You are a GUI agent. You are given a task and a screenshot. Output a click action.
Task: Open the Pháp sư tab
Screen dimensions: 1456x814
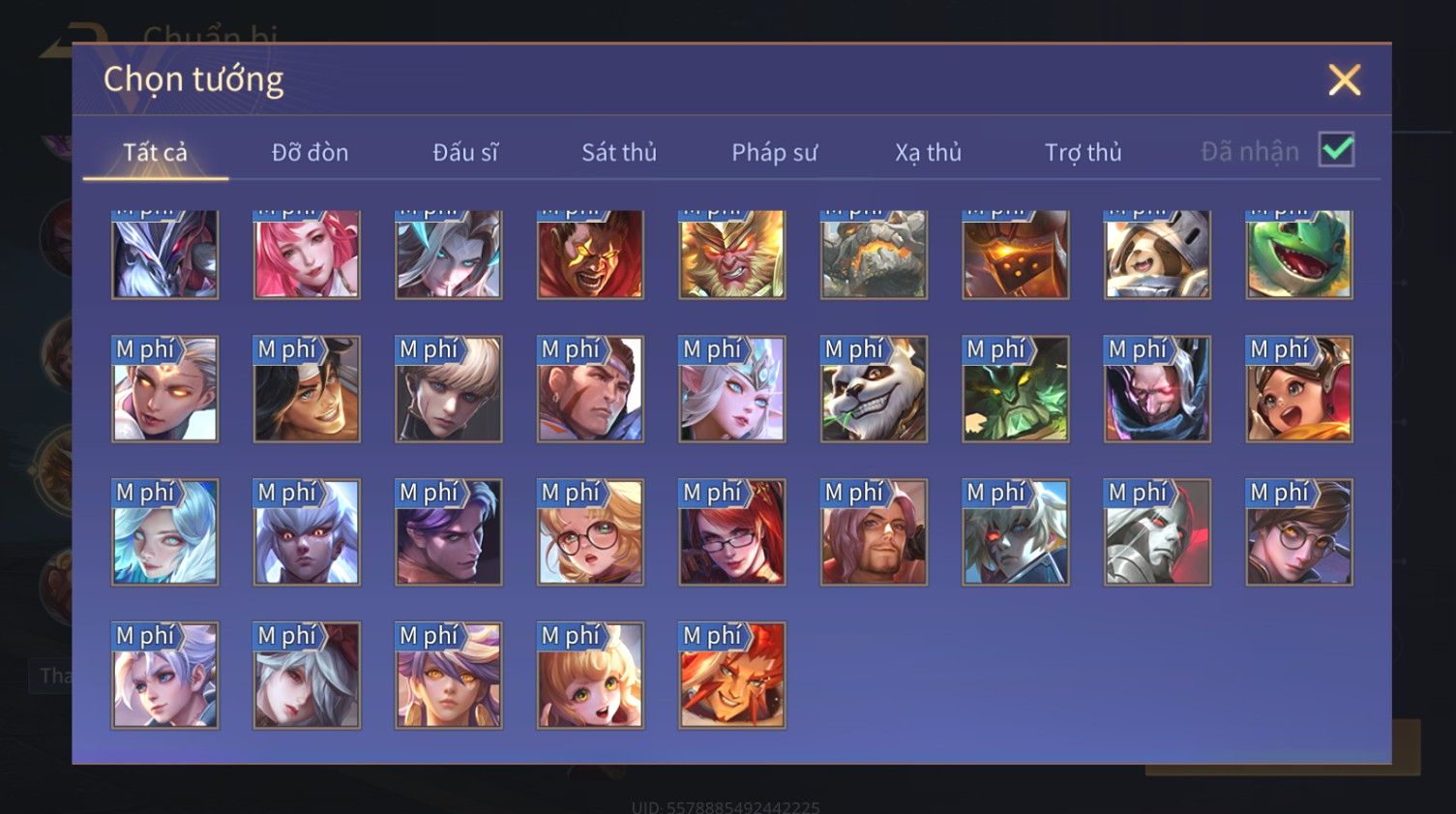774,152
